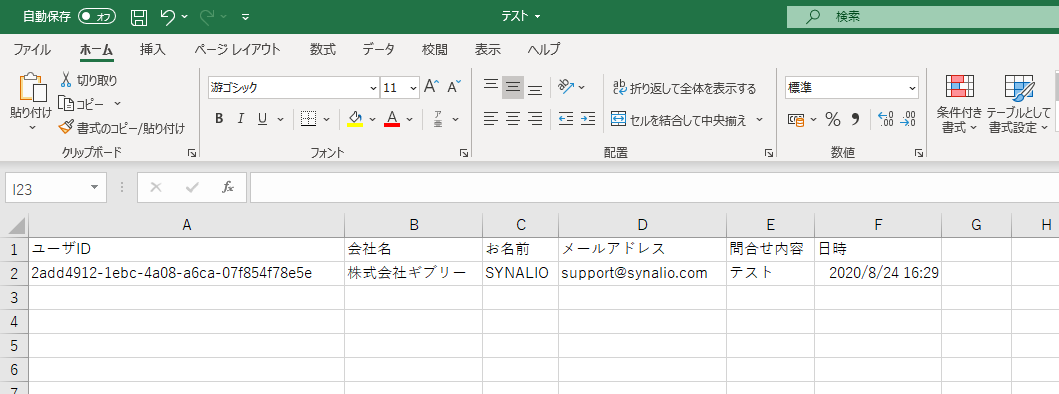Screen dimensions: 1059x394
Task: Toggle the AutoSave (自動保存) switch
Action: pos(97,16)
